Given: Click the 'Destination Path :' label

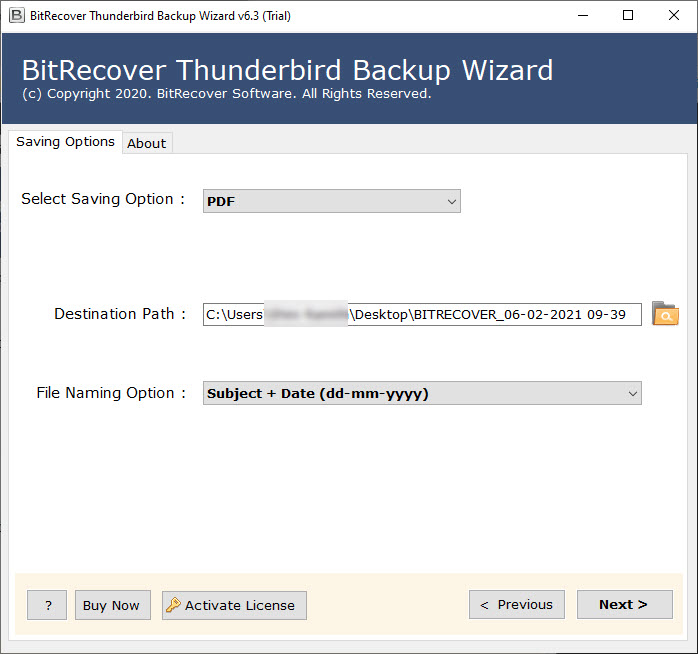Looking at the screenshot, I should pyautogui.click(x=120, y=314).
